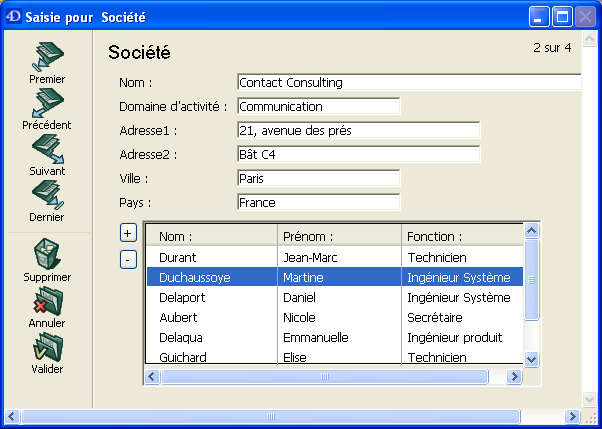Click the Fonction column header
Image resolution: width=602 pixels, height=429 pixels.
[x=462, y=237]
